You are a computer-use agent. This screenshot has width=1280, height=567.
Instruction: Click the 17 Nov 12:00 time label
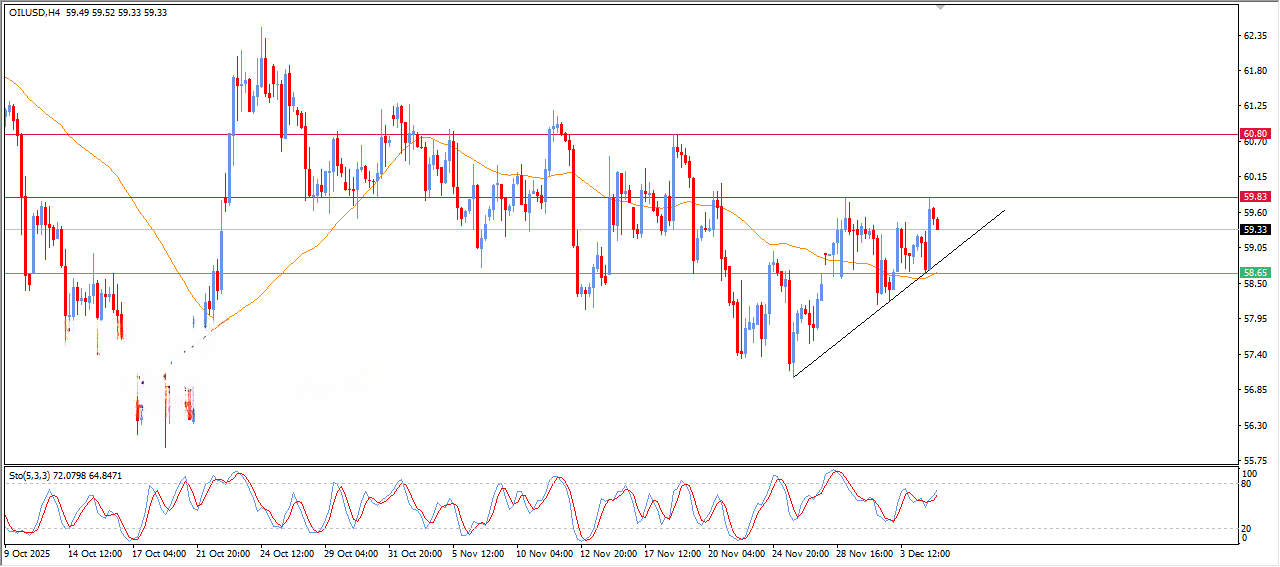pos(674,552)
